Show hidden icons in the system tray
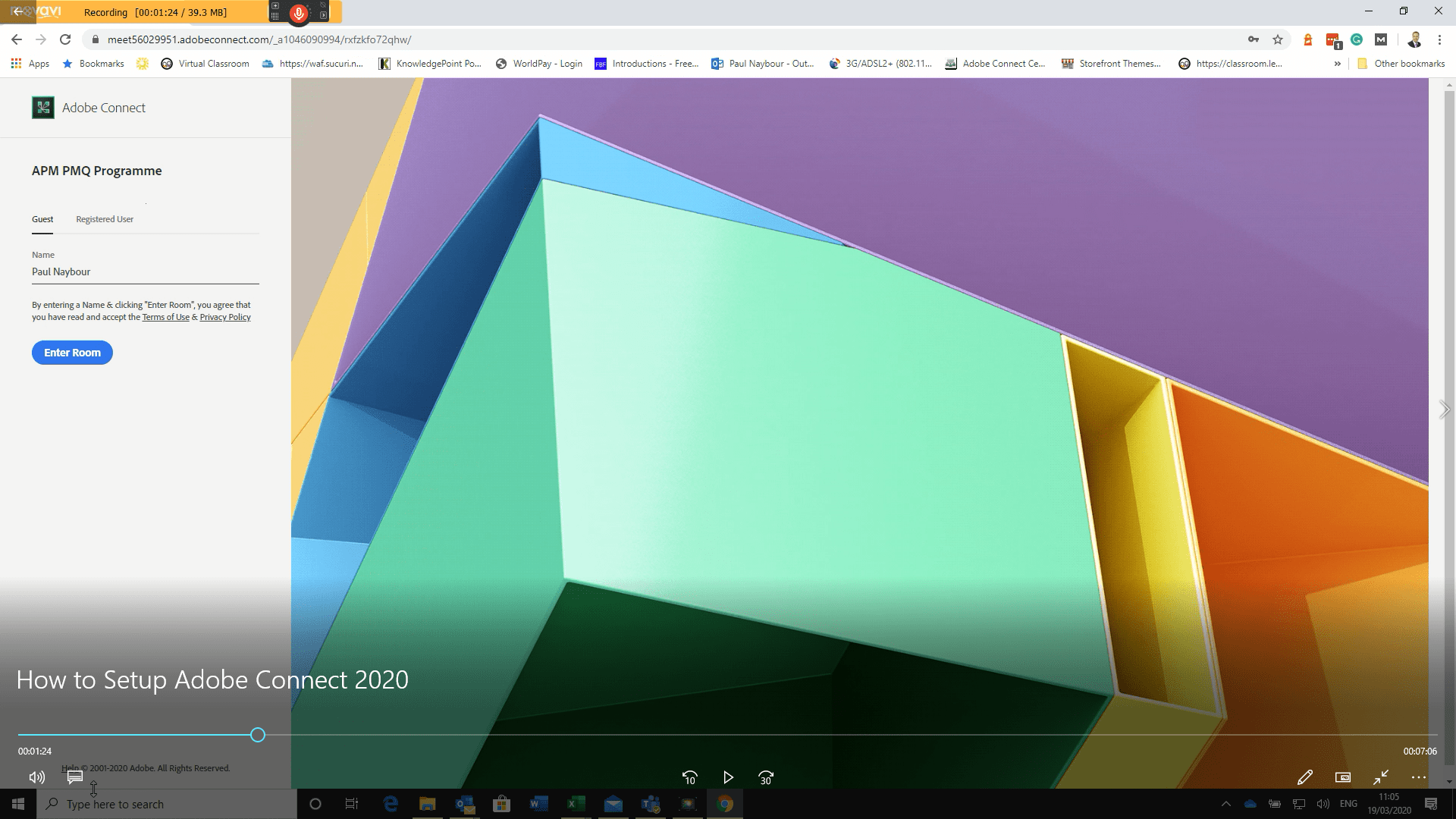 click(x=1227, y=804)
